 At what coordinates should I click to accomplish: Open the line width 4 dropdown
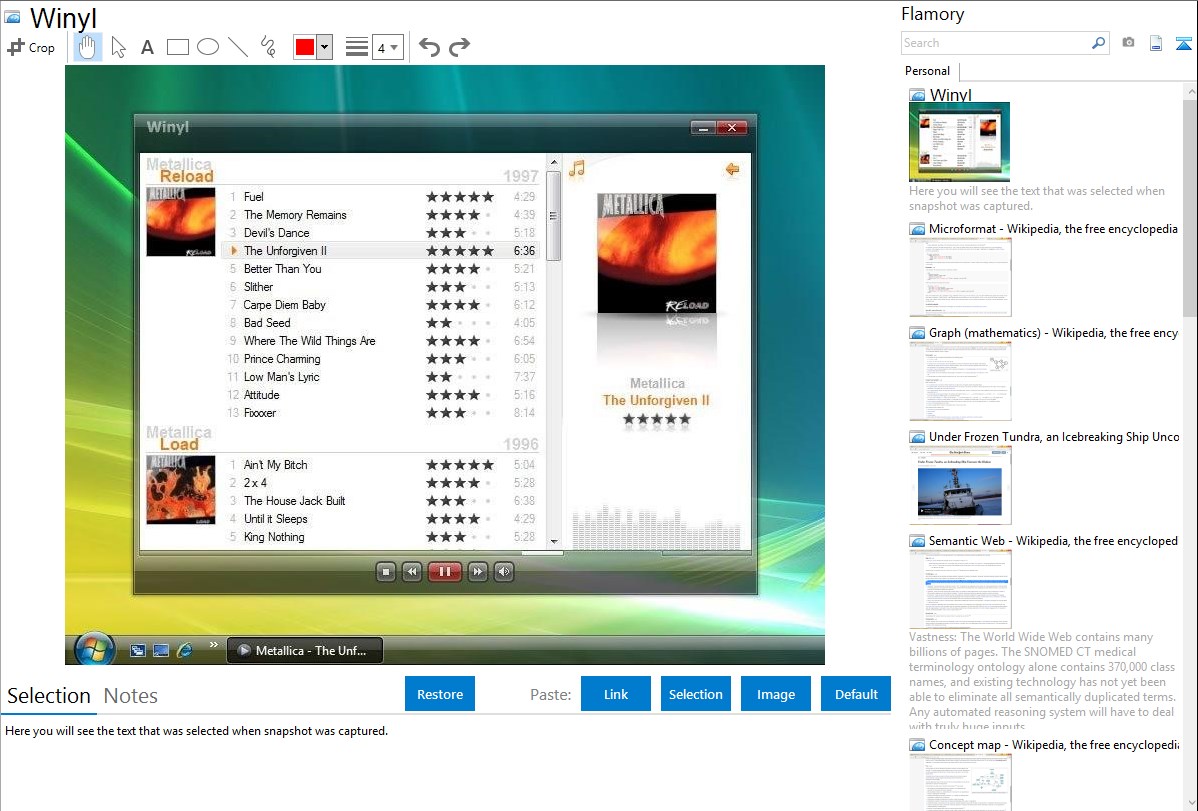(388, 47)
